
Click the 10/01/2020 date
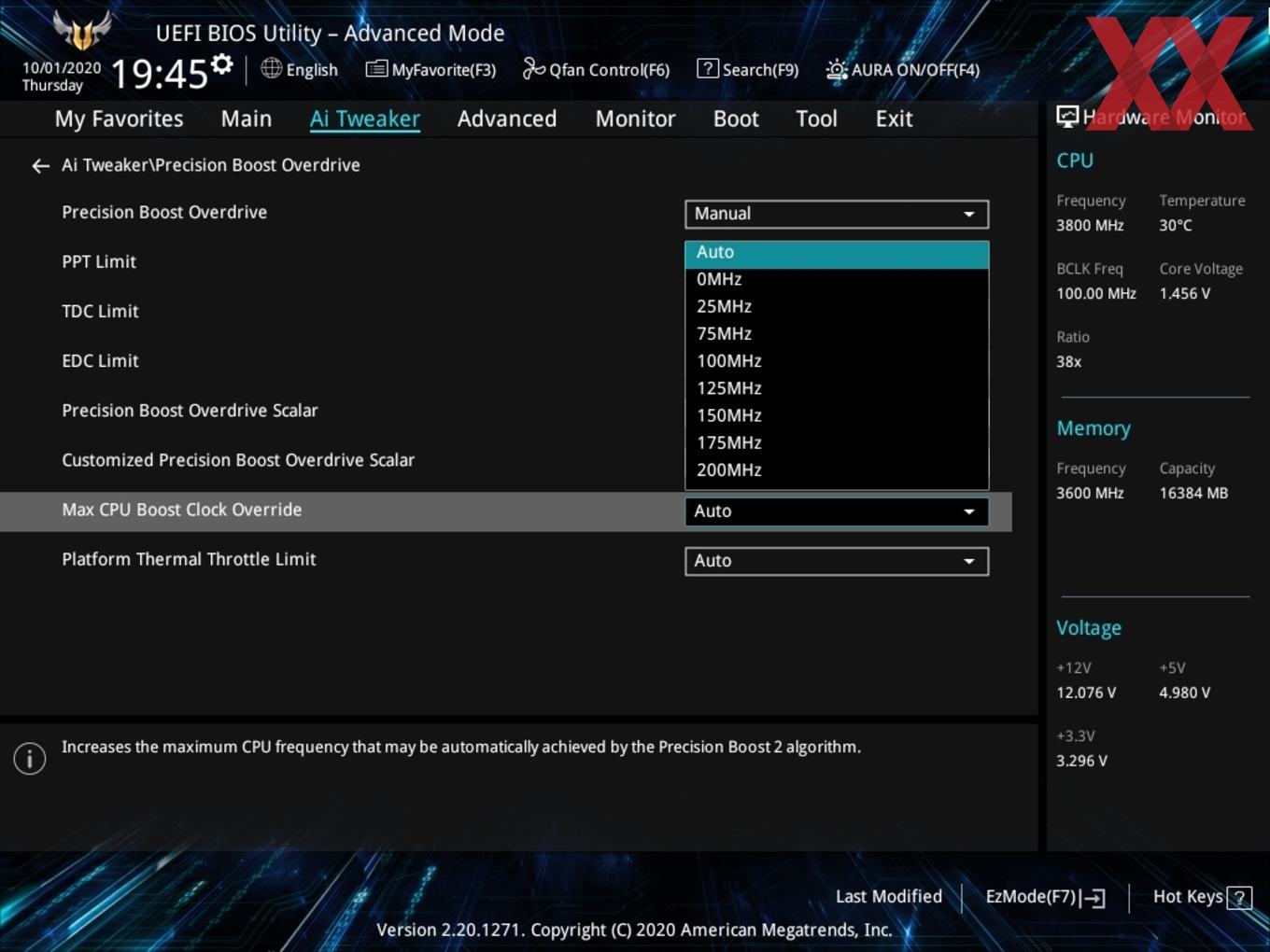pyautogui.click(x=62, y=68)
